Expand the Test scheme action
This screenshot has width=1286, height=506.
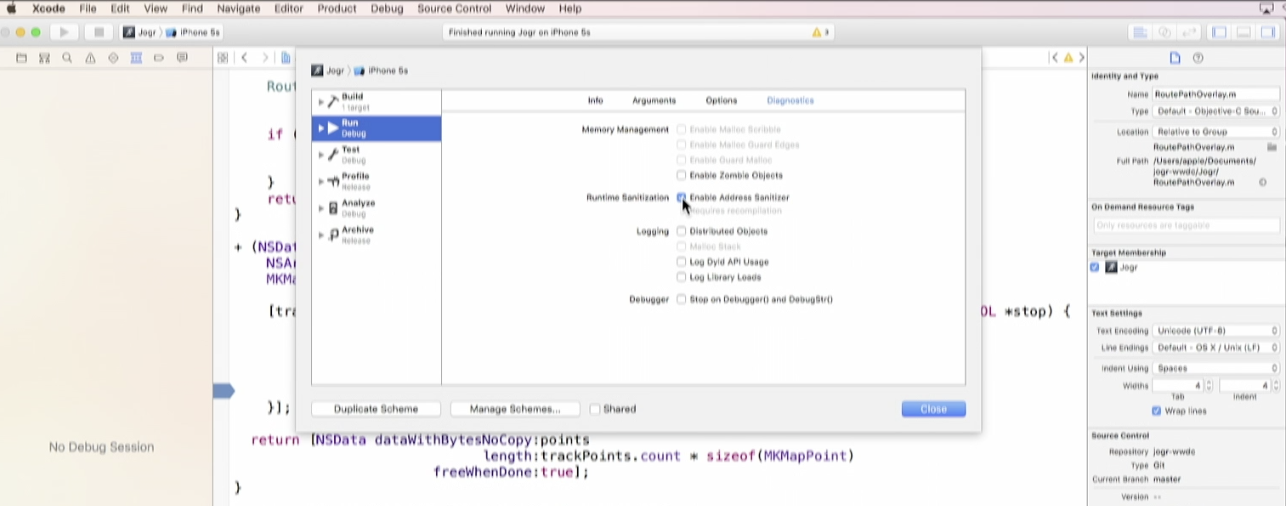pyautogui.click(x=321, y=155)
